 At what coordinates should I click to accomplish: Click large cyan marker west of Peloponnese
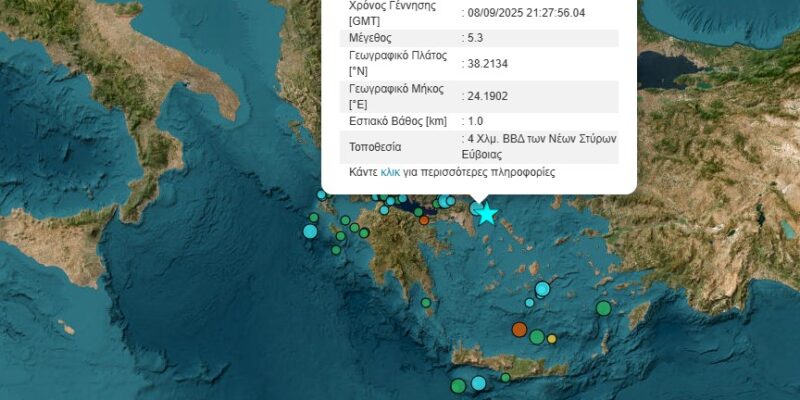pyautogui.click(x=310, y=232)
